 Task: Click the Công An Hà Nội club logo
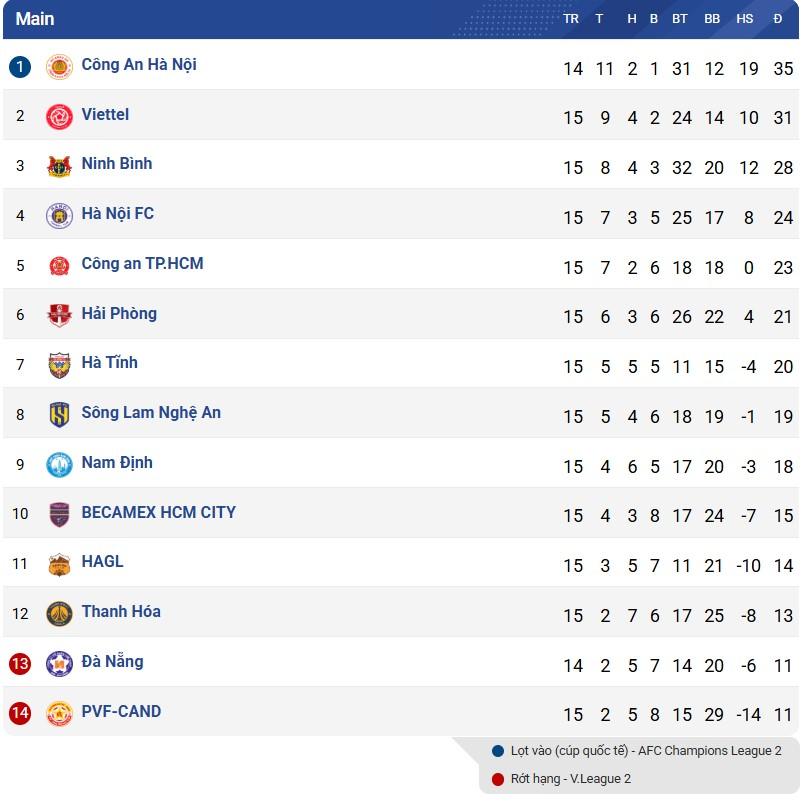tap(59, 67)
